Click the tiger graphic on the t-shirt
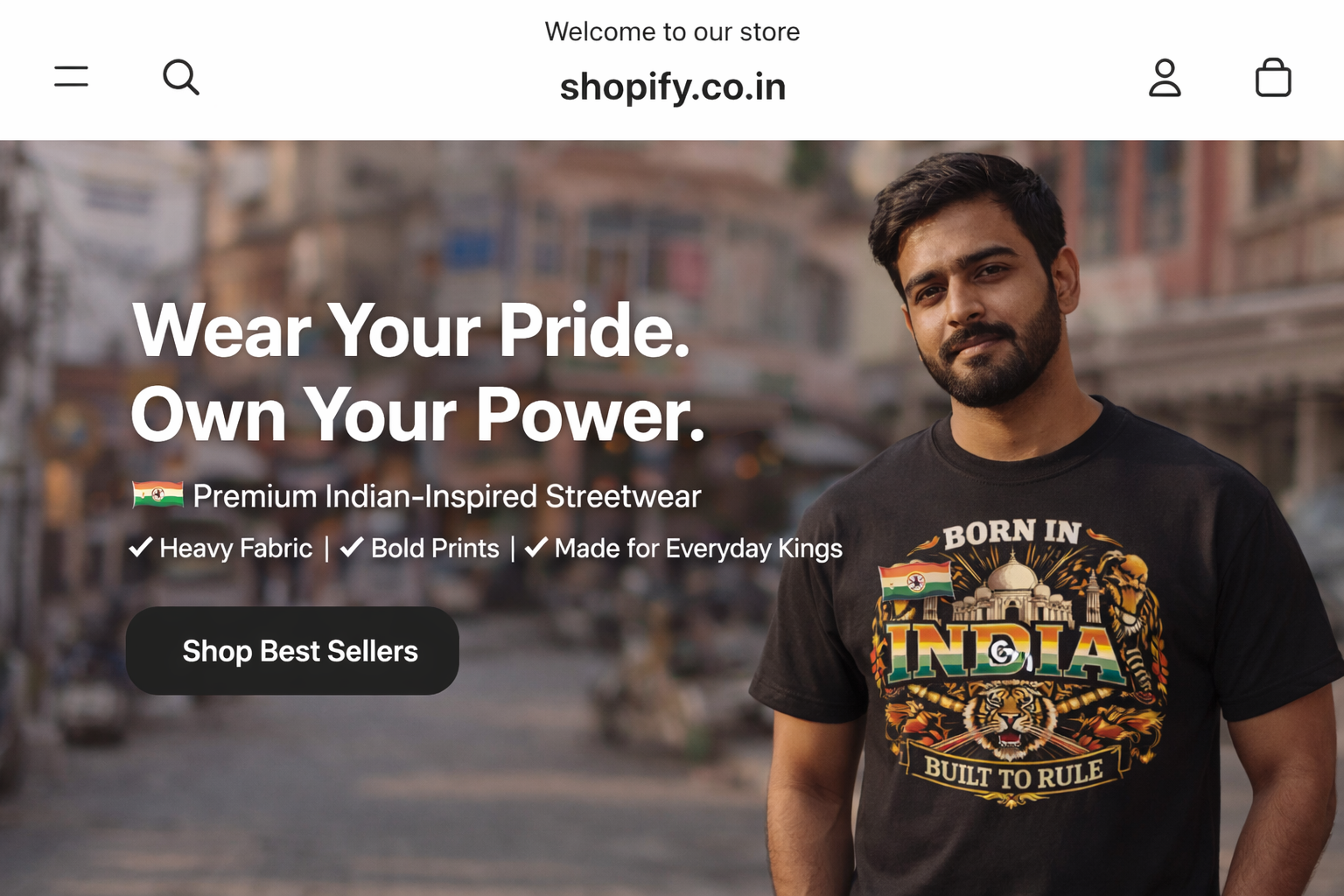Viewport: 1344px width, 896px height. pos(1011,719)
